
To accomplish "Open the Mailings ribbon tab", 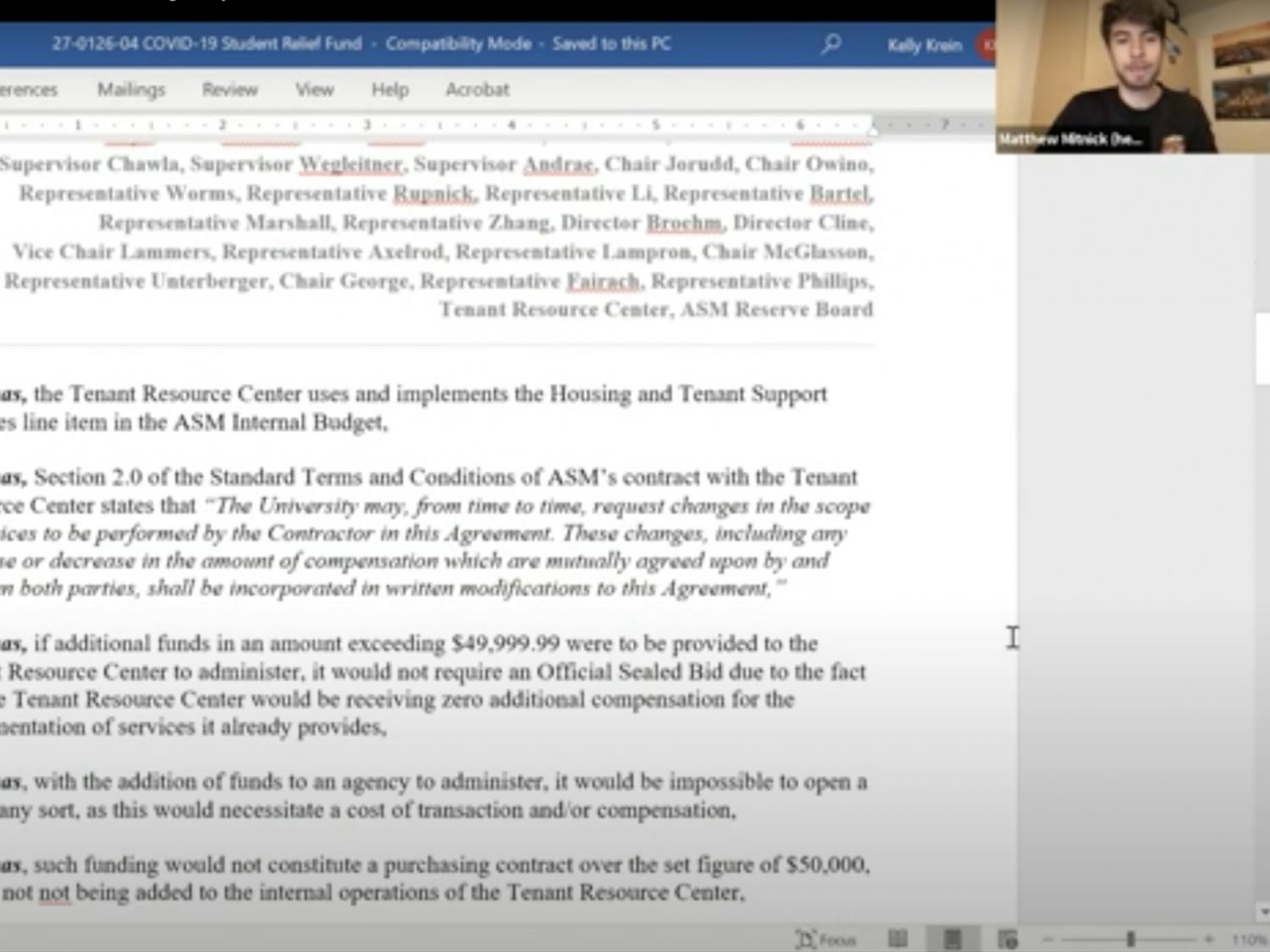I will 131,90.
